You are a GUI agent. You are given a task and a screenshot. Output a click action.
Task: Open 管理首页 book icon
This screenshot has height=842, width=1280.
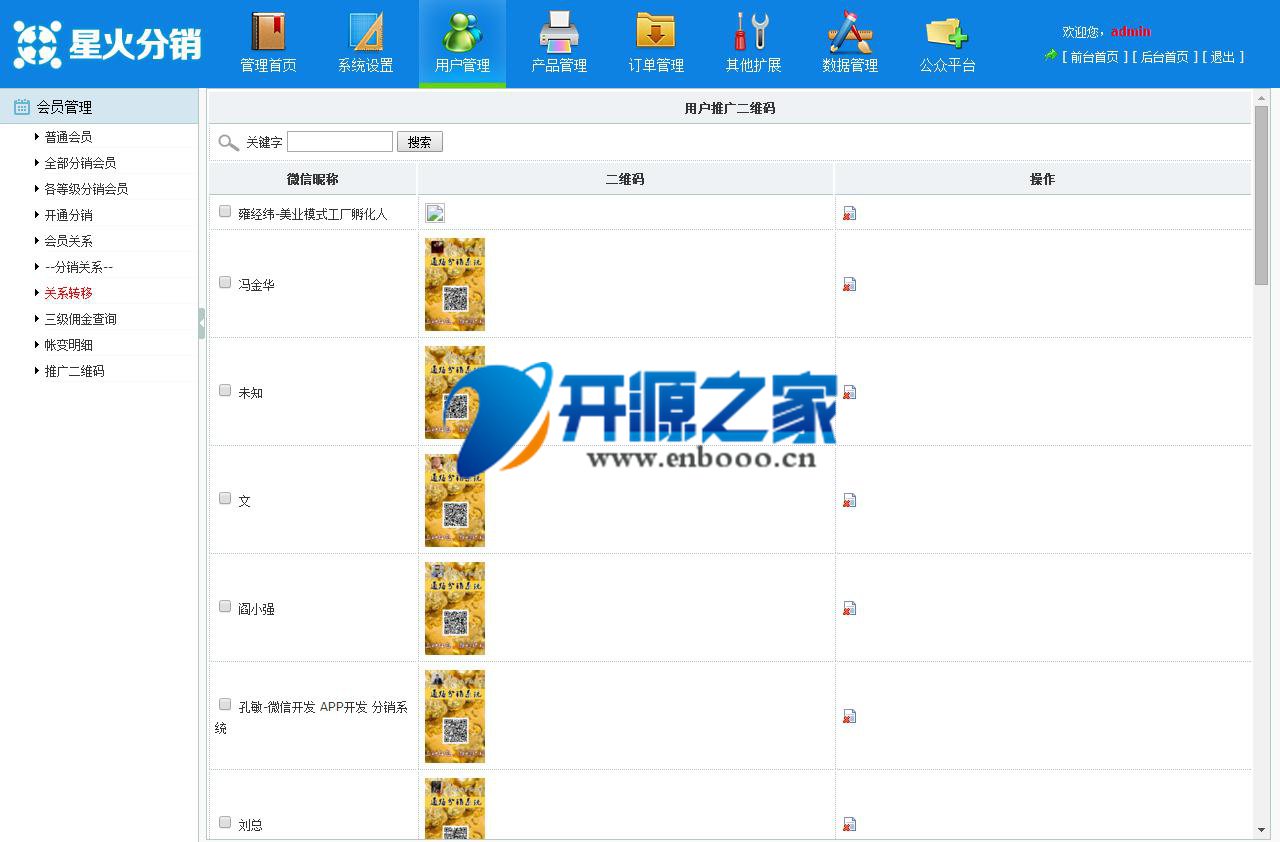[268, 32]
